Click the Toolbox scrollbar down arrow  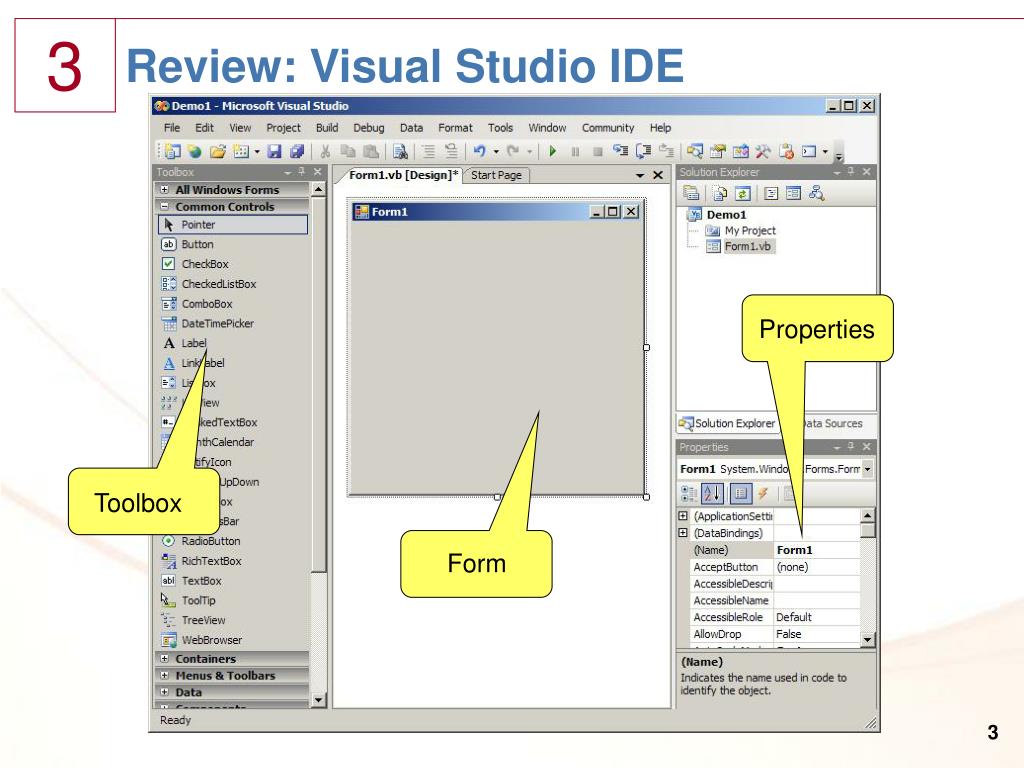coord(318,699)
